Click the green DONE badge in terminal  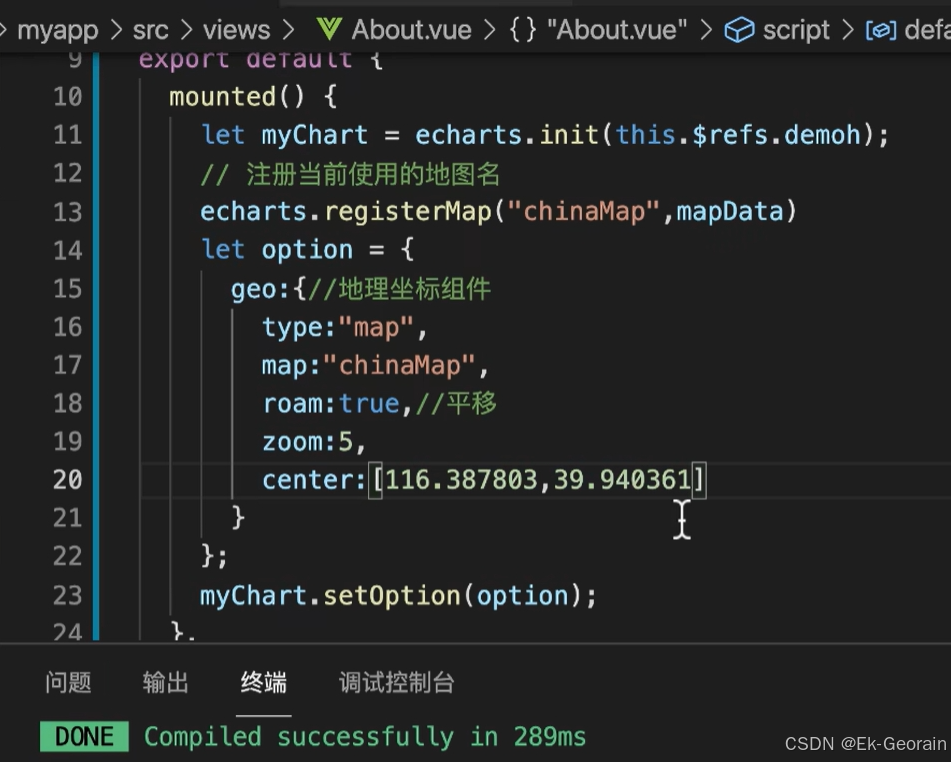click(x=84, y=736)
